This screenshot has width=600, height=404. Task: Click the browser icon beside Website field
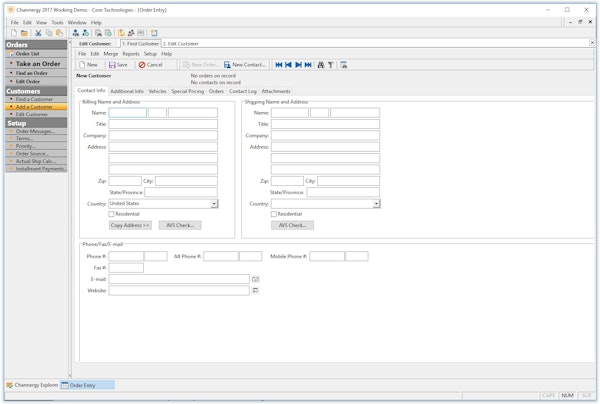tap(255, 290)
